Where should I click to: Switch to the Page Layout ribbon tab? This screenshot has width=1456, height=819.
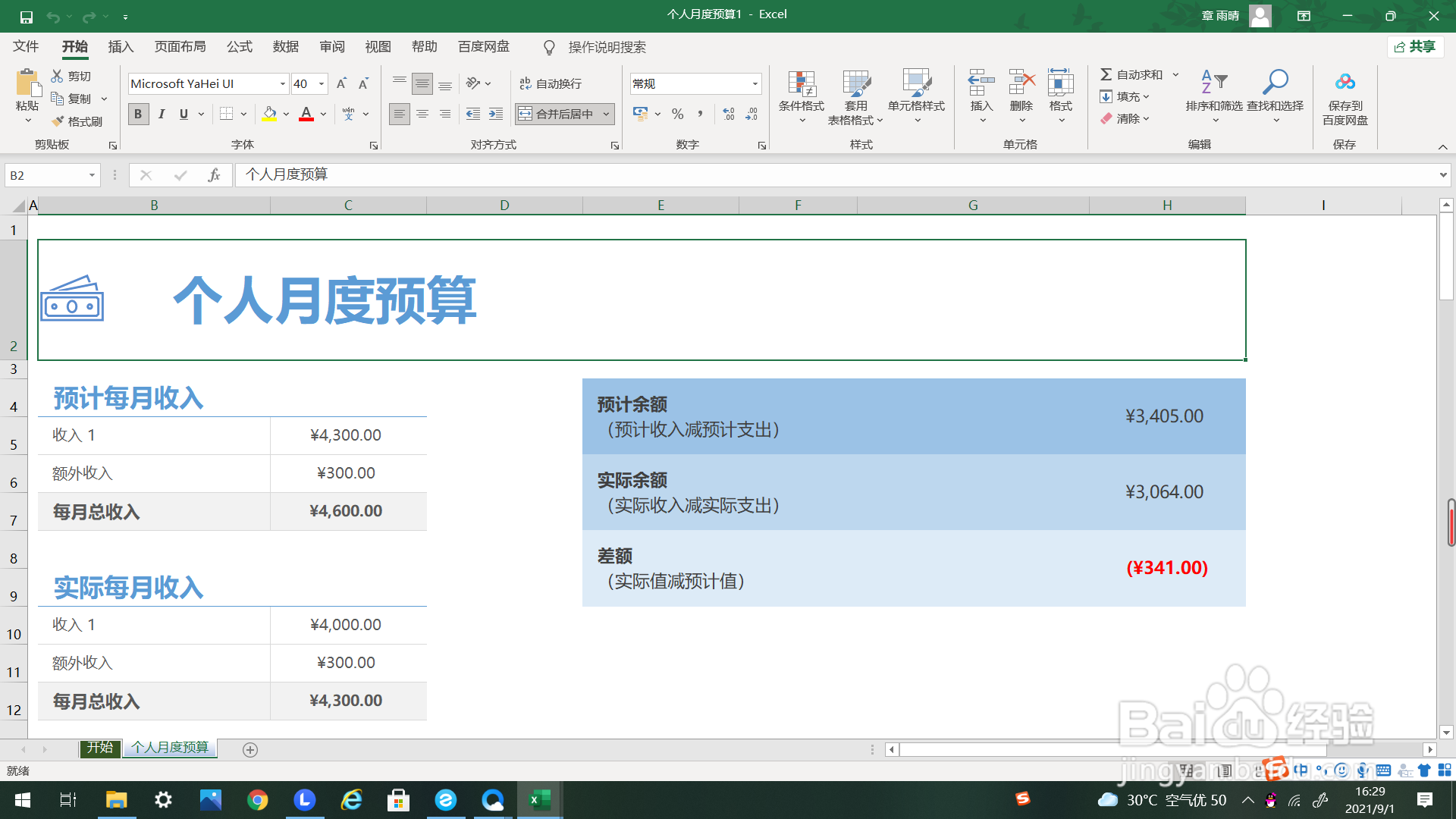(180, 47)
